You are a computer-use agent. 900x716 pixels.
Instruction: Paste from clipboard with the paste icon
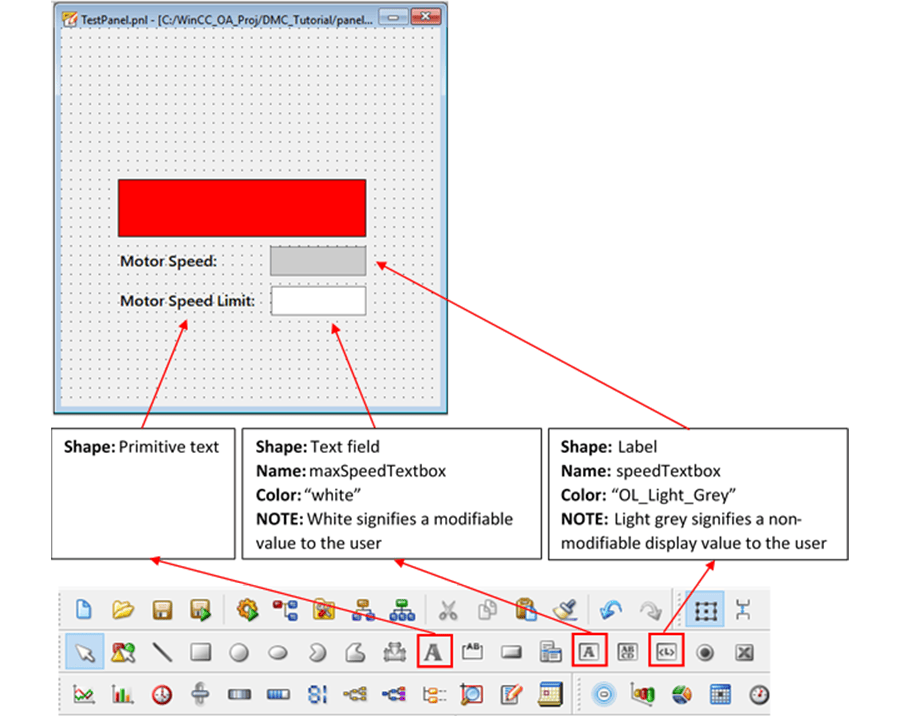[526, 609]
